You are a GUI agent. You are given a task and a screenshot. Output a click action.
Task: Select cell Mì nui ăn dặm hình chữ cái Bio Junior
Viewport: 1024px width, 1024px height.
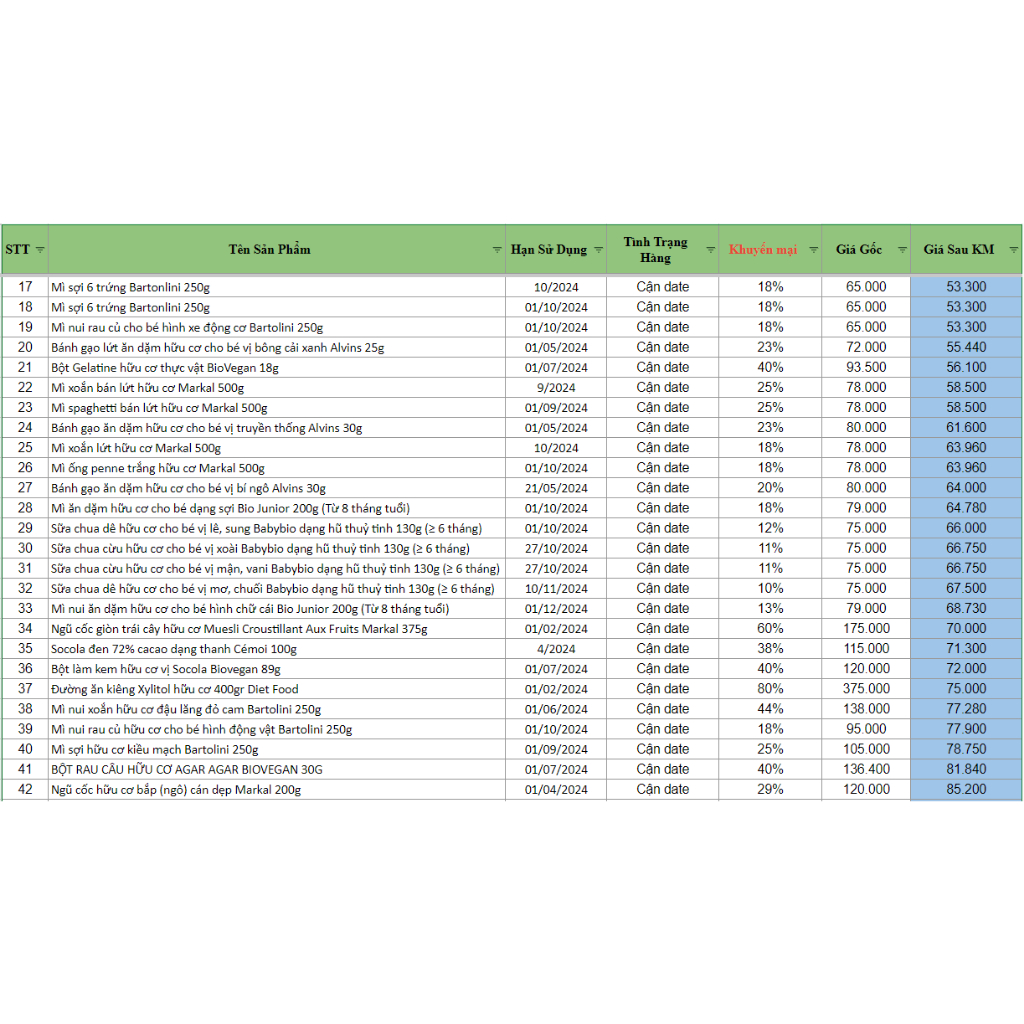coord(276,609)
